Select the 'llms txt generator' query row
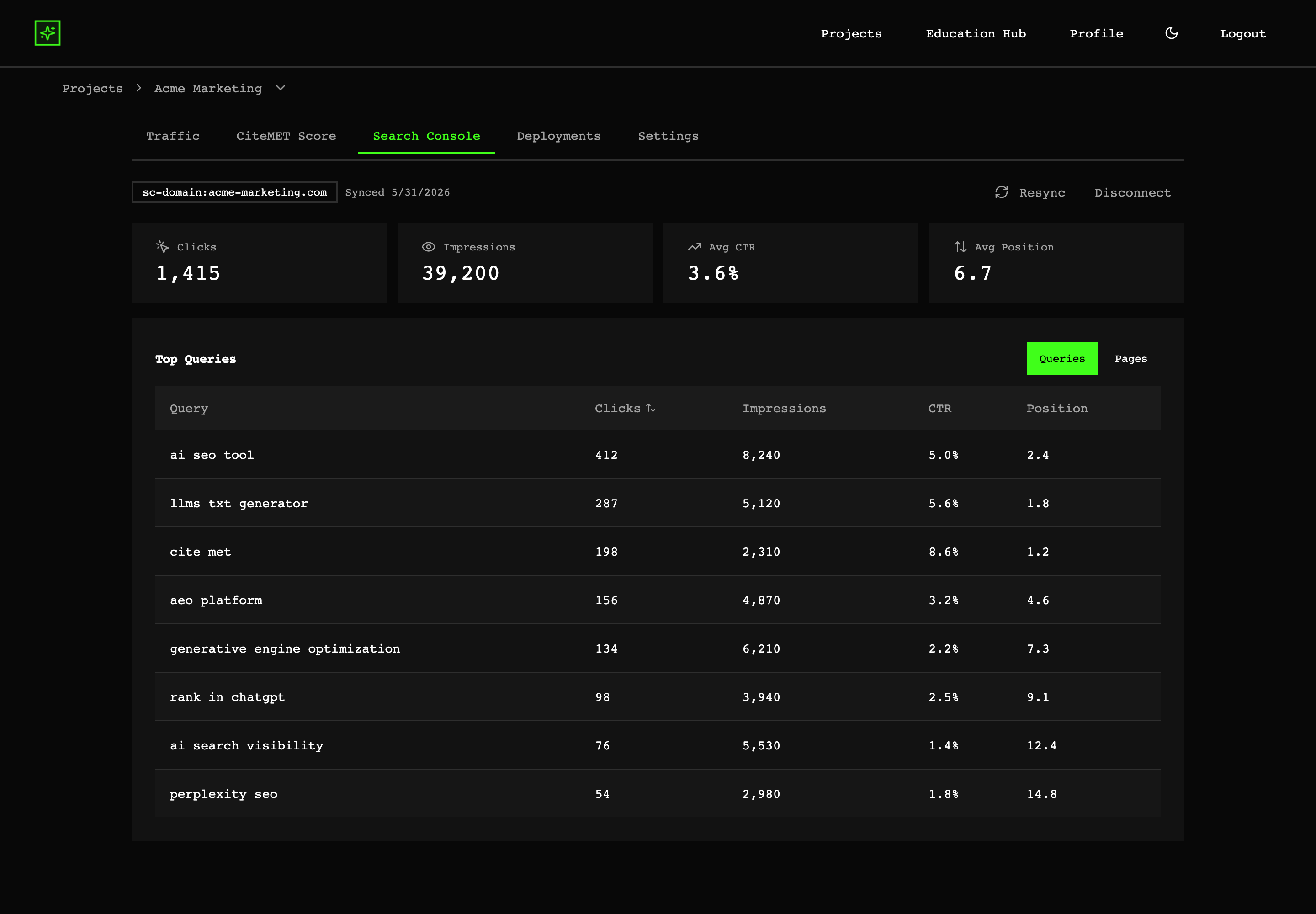 coord(658,503)
